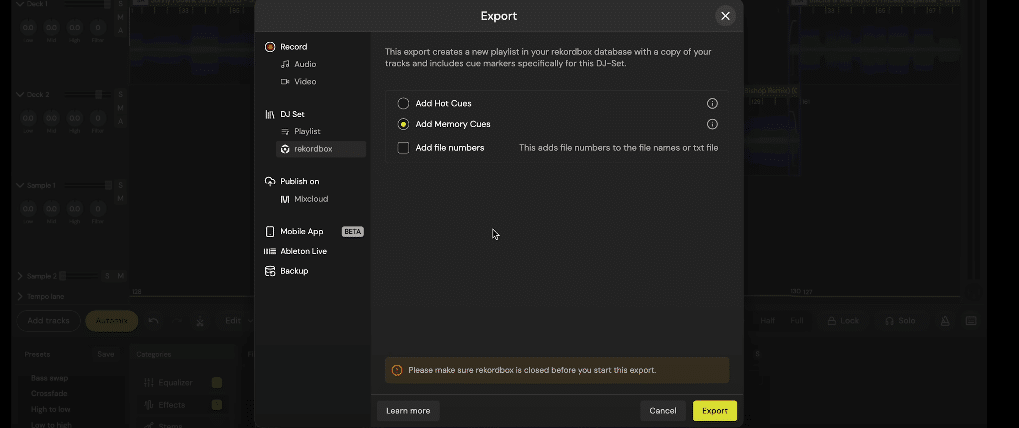Open Ableton Live export option
The height and width of the screenshot is (428, 1019).
pyautogui.click(x=302, y=251)
